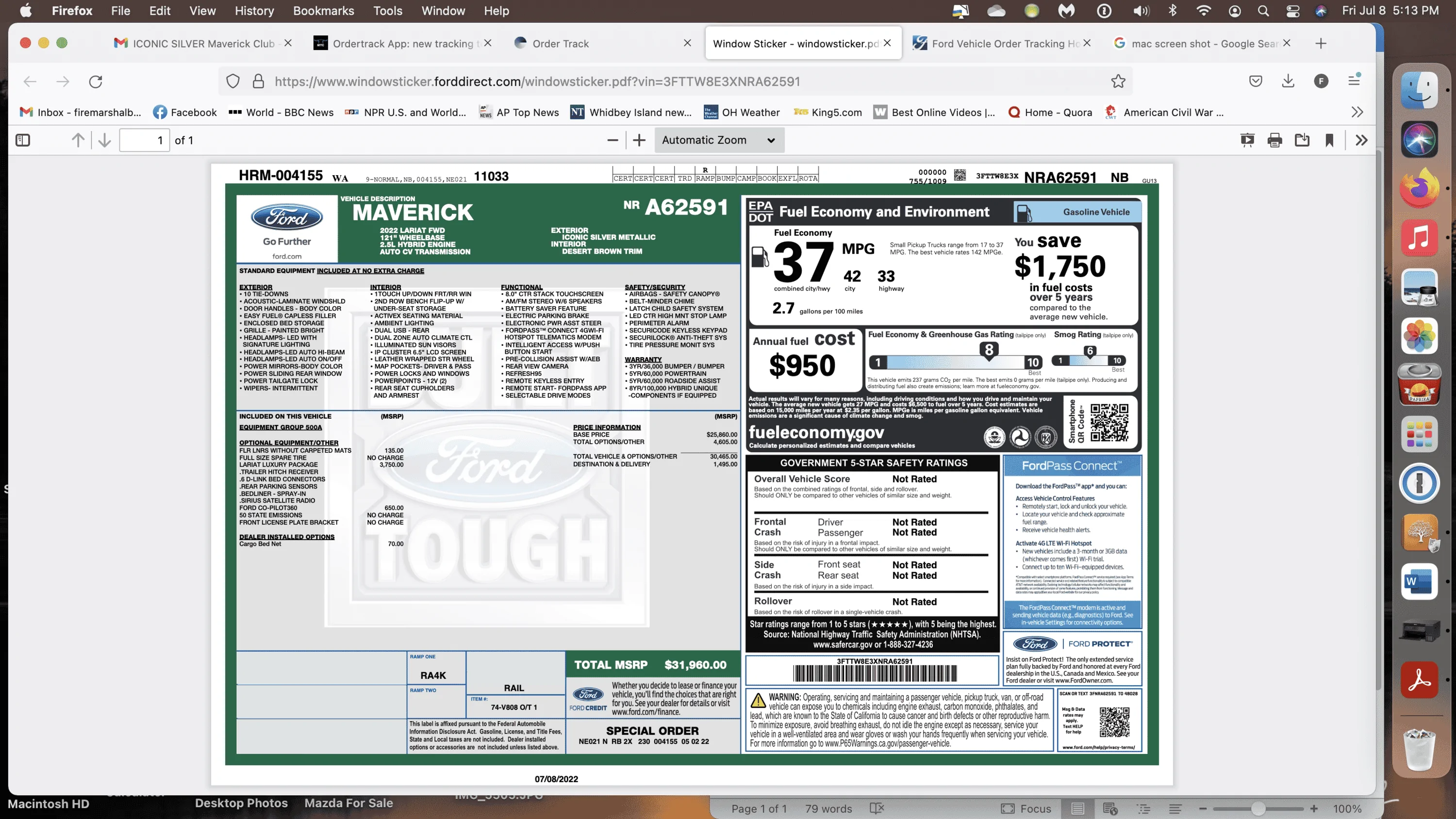
Task: Open the Firefox application hamburger menu
Action: [1354, 80]
